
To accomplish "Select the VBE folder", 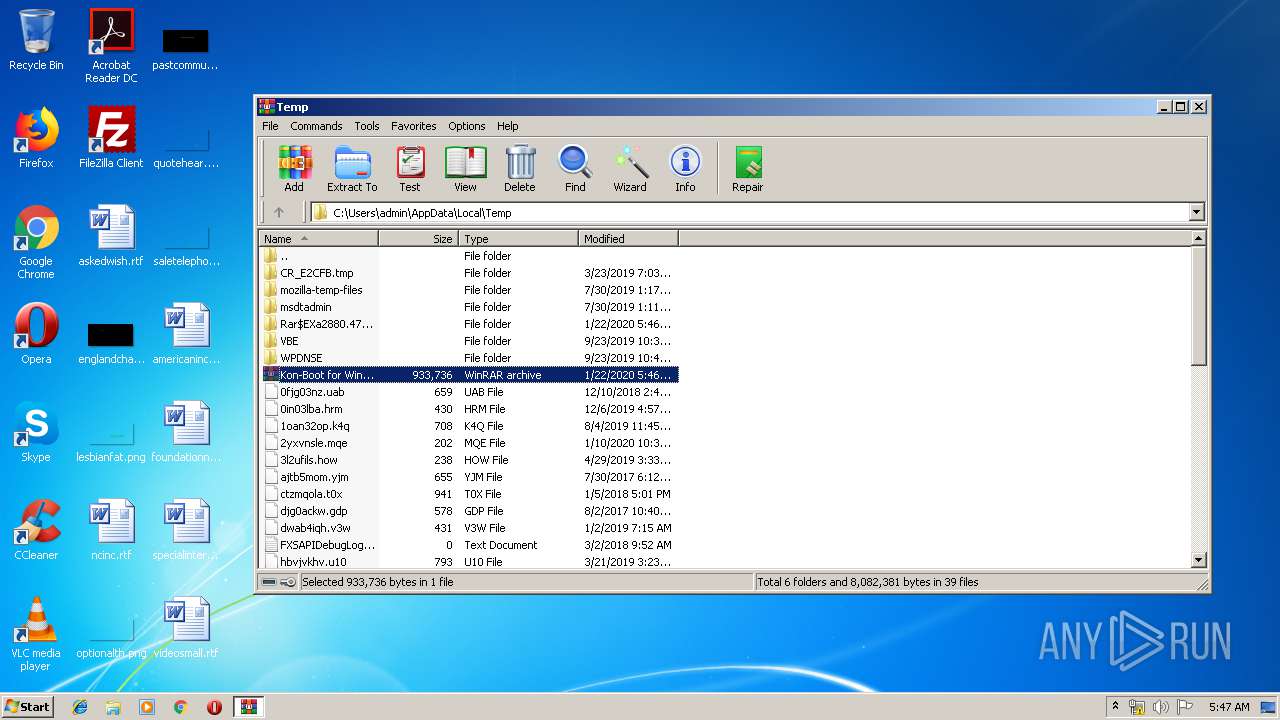I will click(x=470, y=341).
